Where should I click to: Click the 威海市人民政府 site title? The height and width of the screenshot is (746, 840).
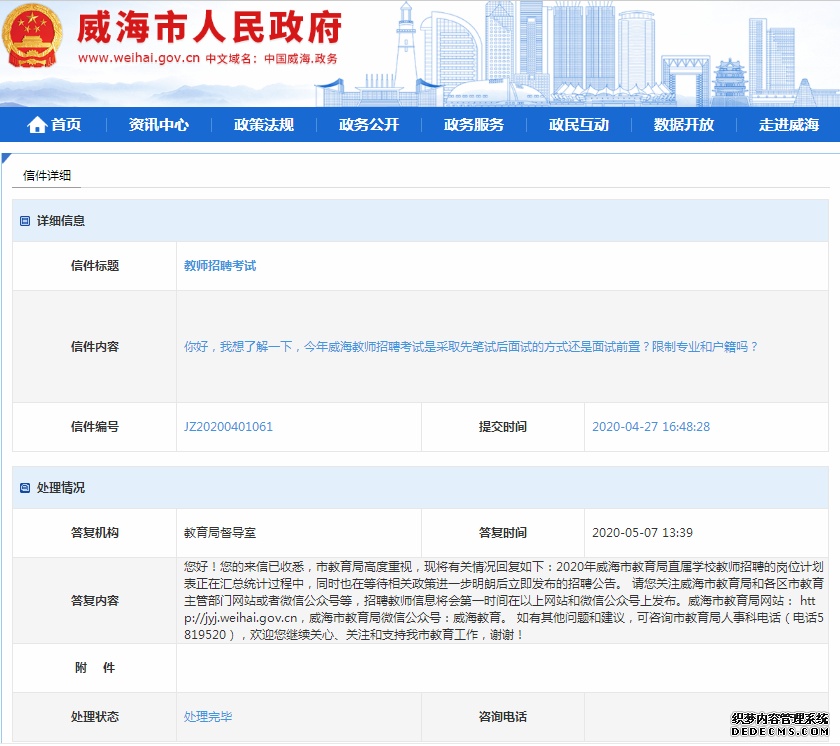point(209,28)
